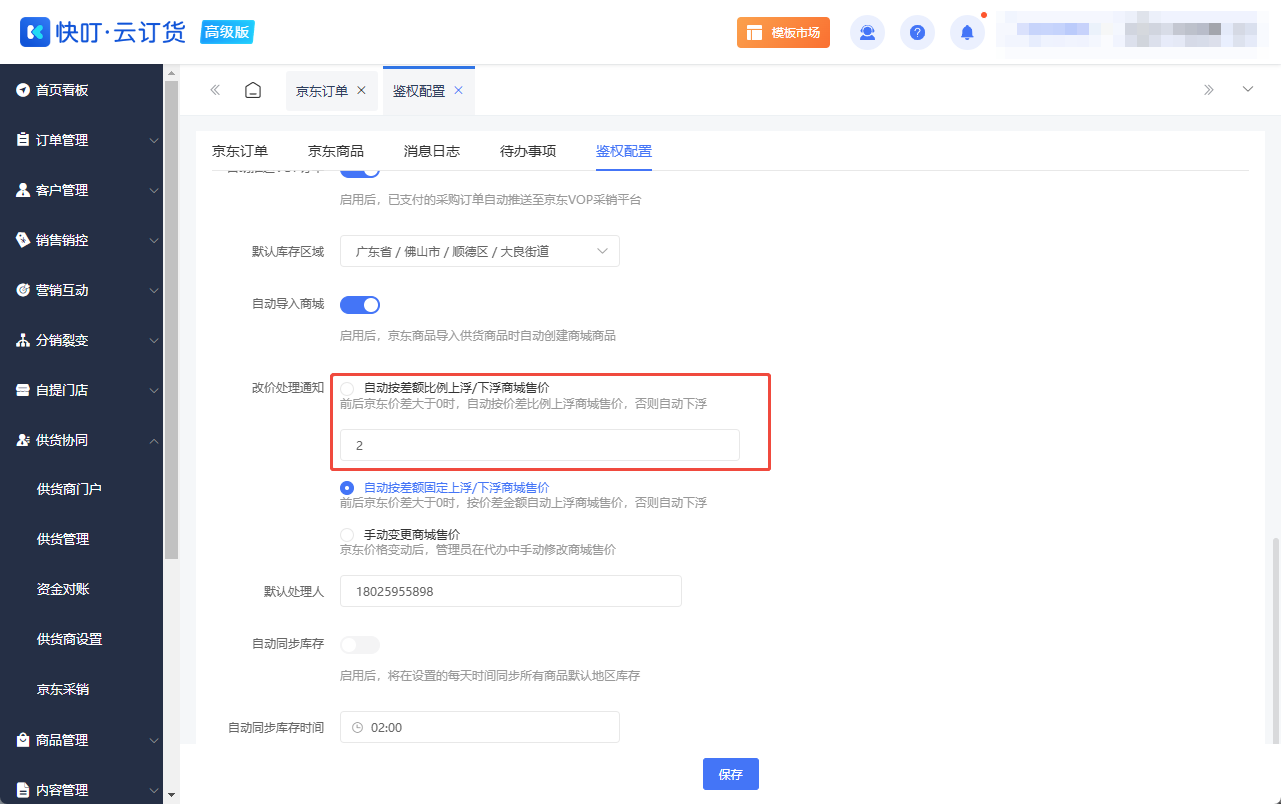The image size is (1281, 804).
Task: Close the 鉴权配置 tab
Action: point(458,90)
